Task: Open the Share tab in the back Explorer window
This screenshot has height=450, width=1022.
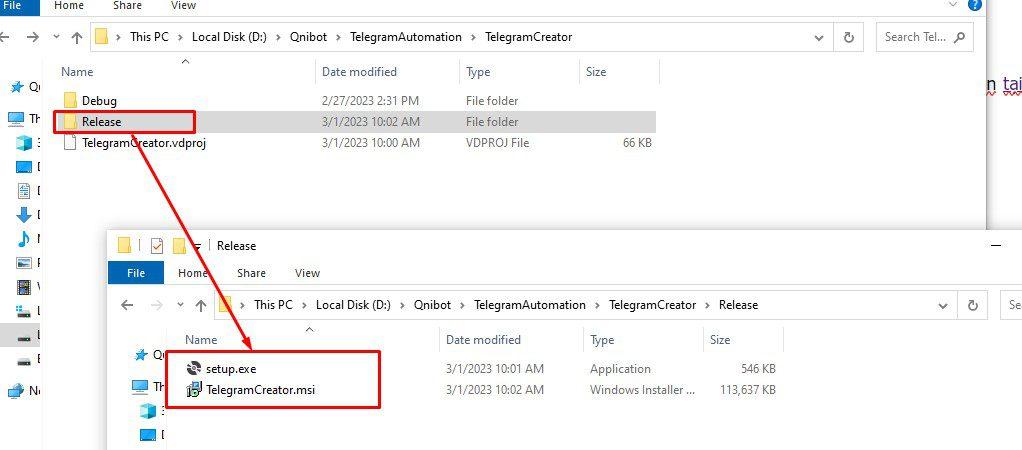Action: pos(127,6)
